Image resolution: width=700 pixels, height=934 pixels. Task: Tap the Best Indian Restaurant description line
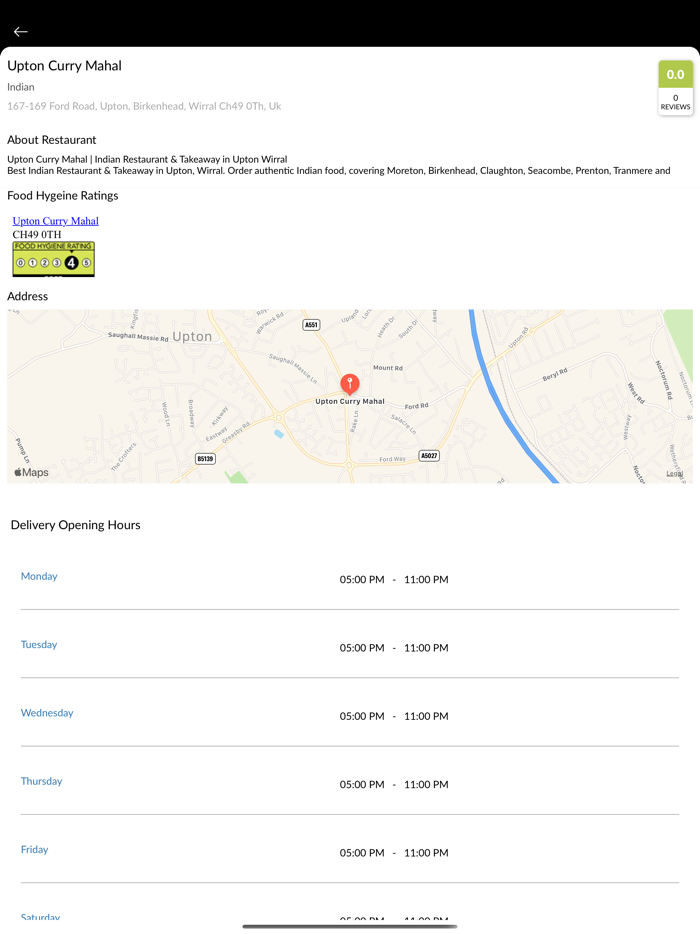point(338,170)
